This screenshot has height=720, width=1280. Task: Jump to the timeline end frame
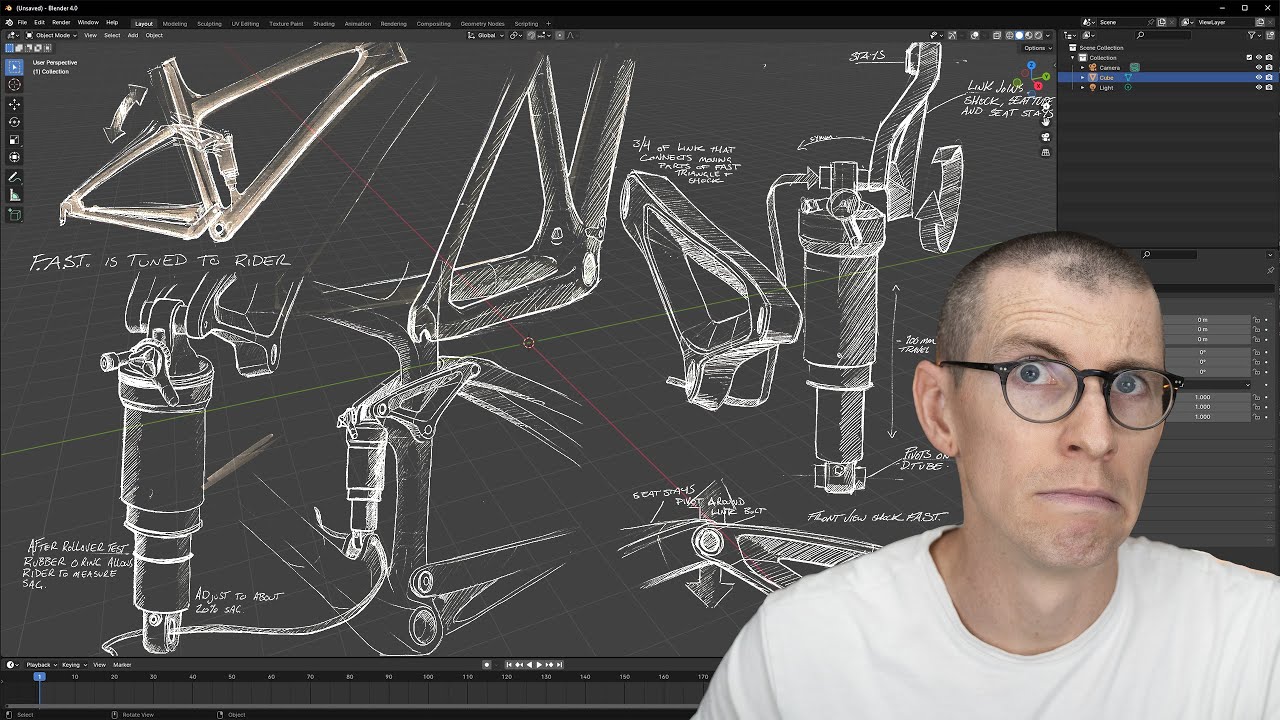point(559,665)
